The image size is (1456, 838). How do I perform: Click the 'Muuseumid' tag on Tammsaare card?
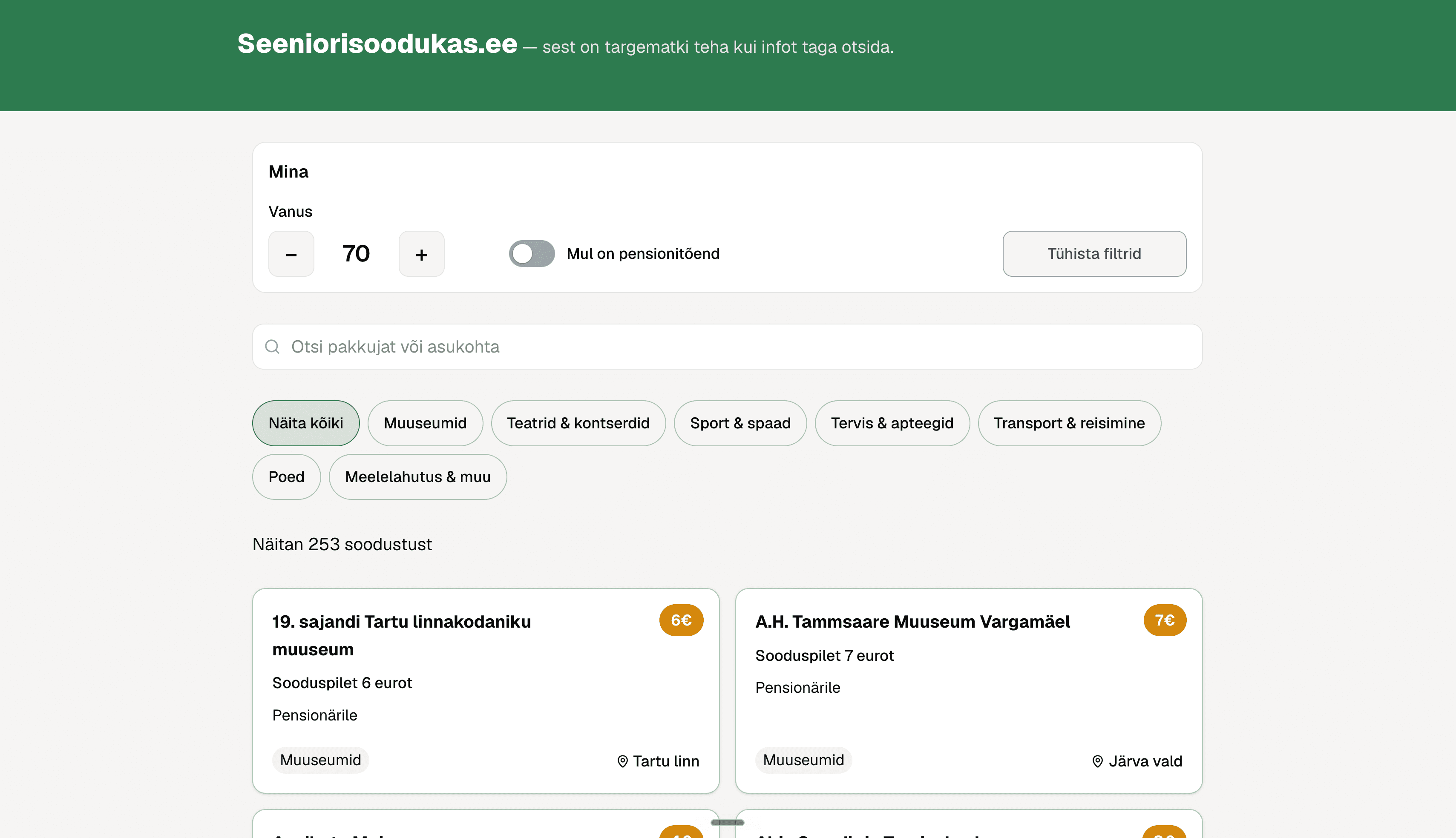tap(804, 760)
